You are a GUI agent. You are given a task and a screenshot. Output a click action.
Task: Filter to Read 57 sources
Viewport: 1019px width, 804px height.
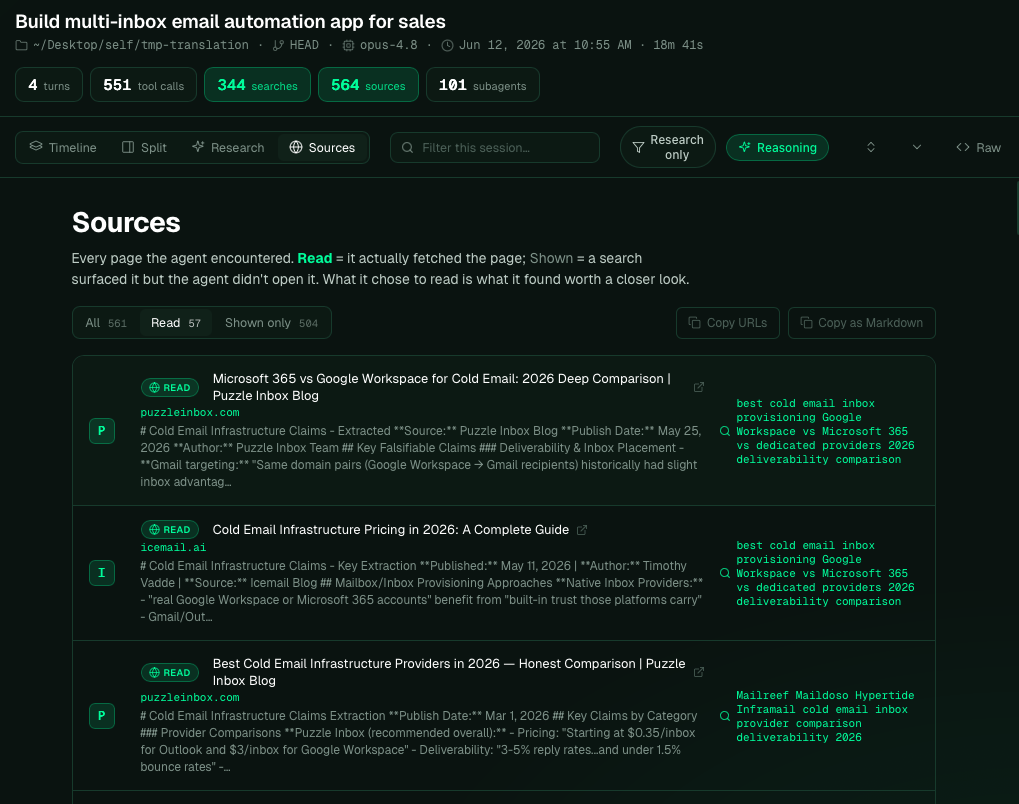click(176, 323)
